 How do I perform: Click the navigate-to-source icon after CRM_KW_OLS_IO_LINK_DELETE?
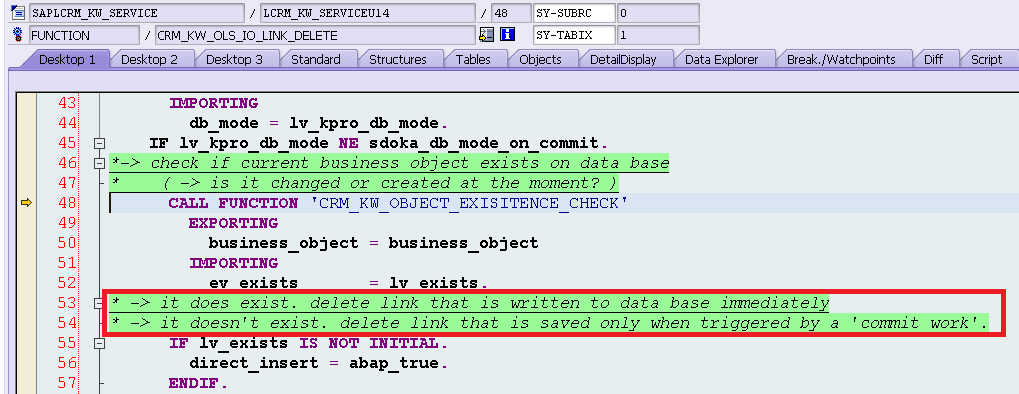pyautogui.click(x=486, y=35)
